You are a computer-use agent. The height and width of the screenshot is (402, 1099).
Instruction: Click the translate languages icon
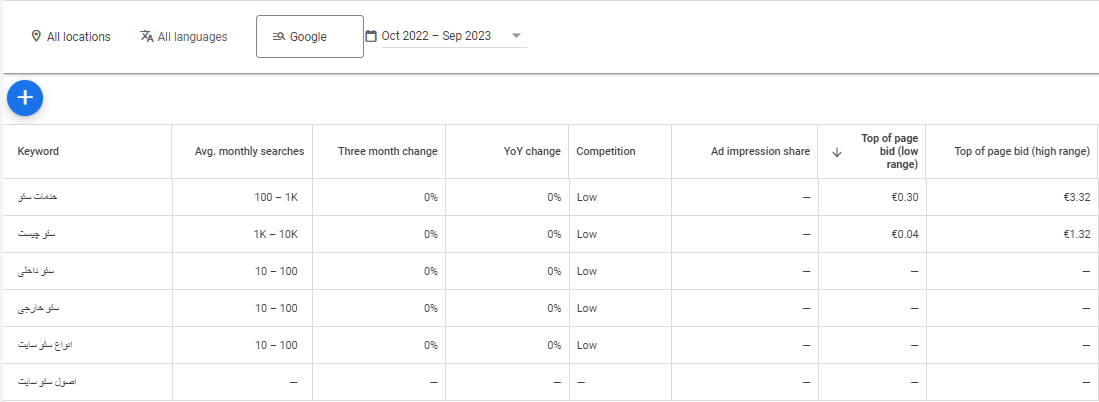pyautogui.click(x=147, y=36)
